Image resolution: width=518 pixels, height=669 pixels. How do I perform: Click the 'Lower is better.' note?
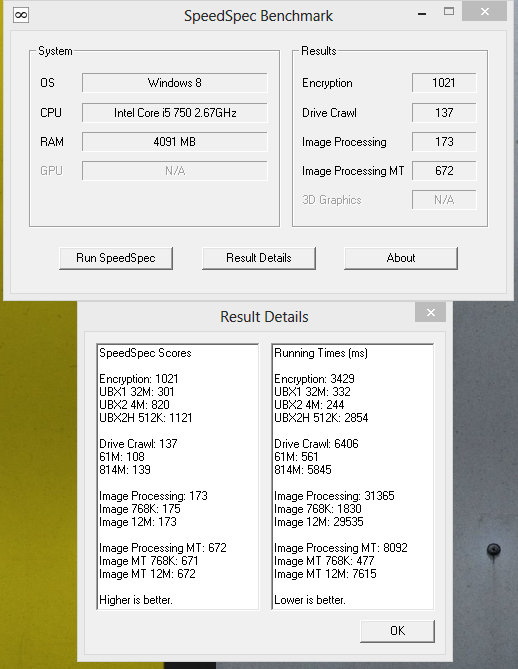(x=310, y=600)
